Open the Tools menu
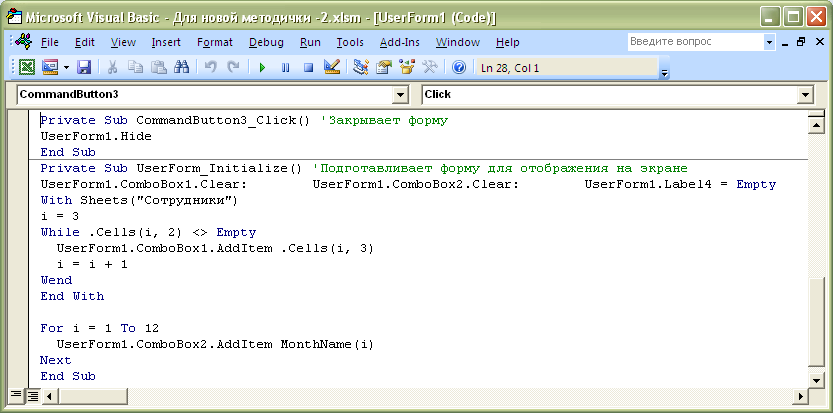 coord(350,42)
